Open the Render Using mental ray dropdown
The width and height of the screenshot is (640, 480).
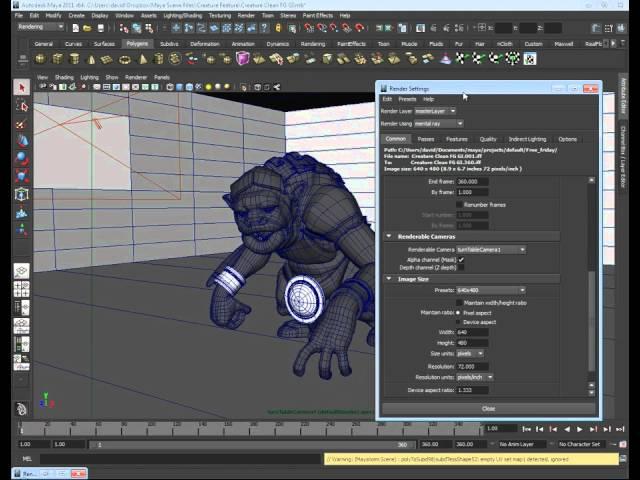(439, 123)
